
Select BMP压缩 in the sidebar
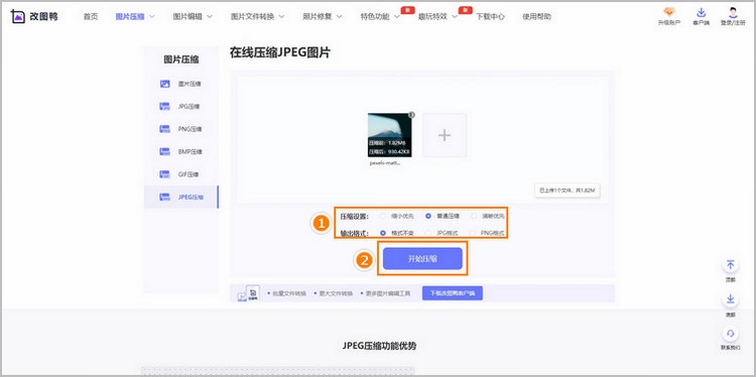190,152
